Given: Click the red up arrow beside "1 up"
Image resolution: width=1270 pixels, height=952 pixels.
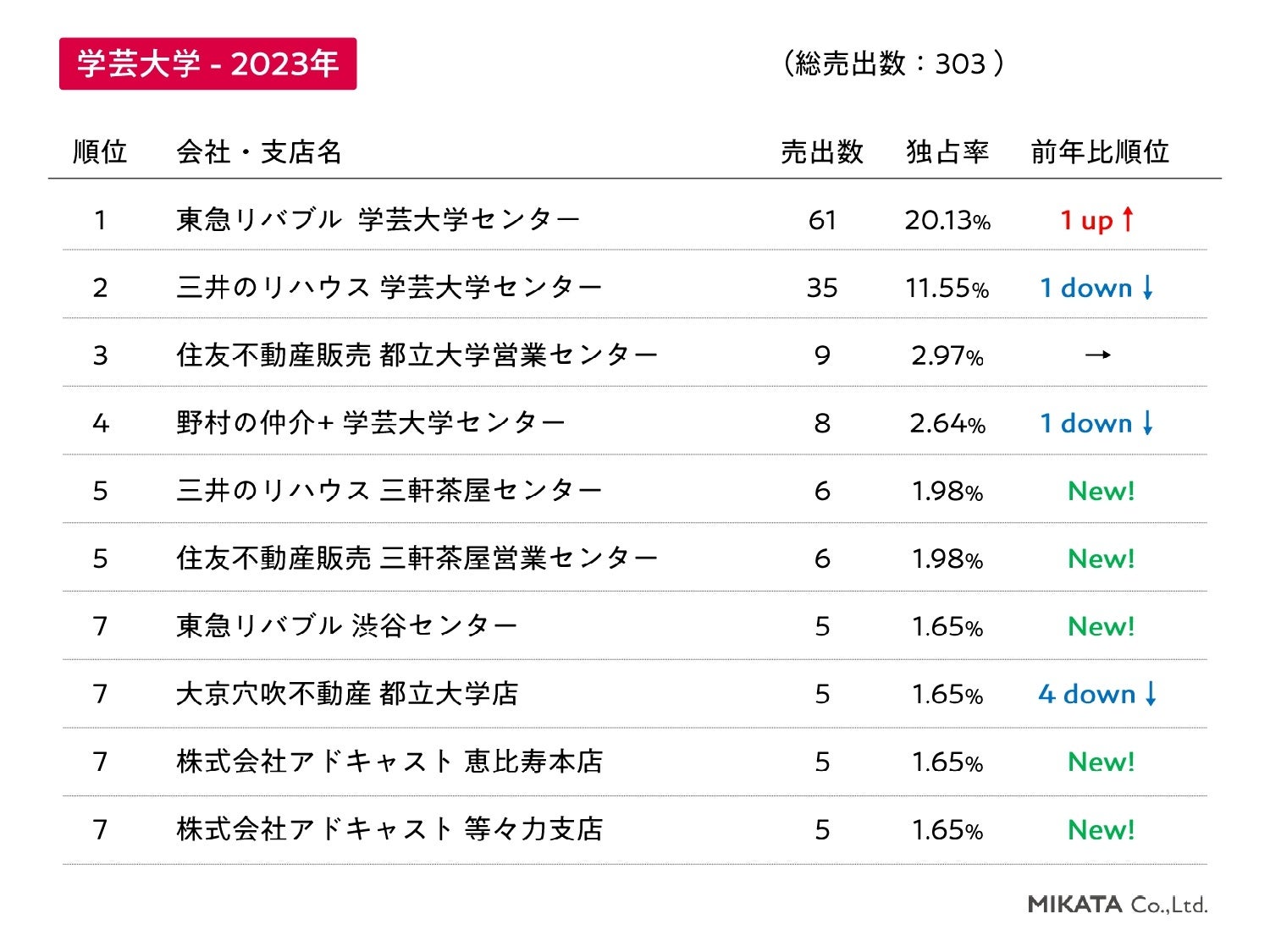Looking at the screenshot, I should pyautogui.click(x=1127, y=220).
